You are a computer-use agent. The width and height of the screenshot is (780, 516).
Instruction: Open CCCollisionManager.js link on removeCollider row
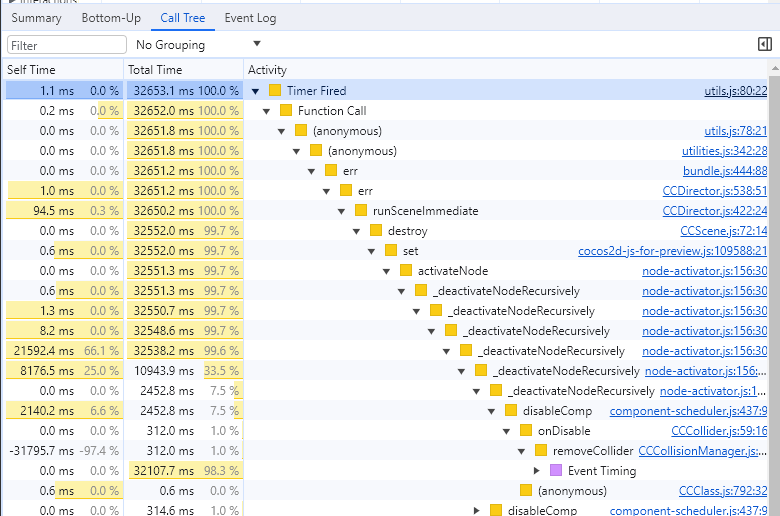tap(702, 450)
